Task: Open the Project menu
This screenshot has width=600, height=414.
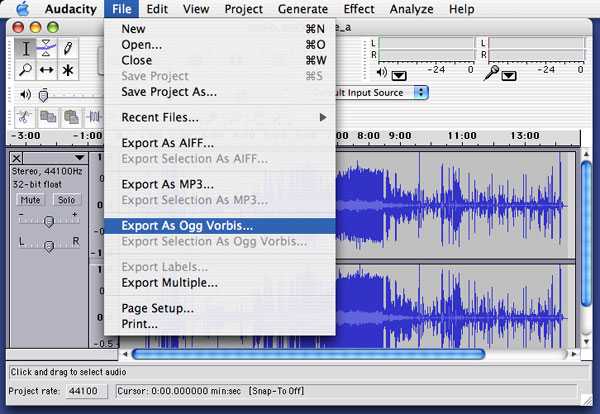Action: (x=243, y=9)
